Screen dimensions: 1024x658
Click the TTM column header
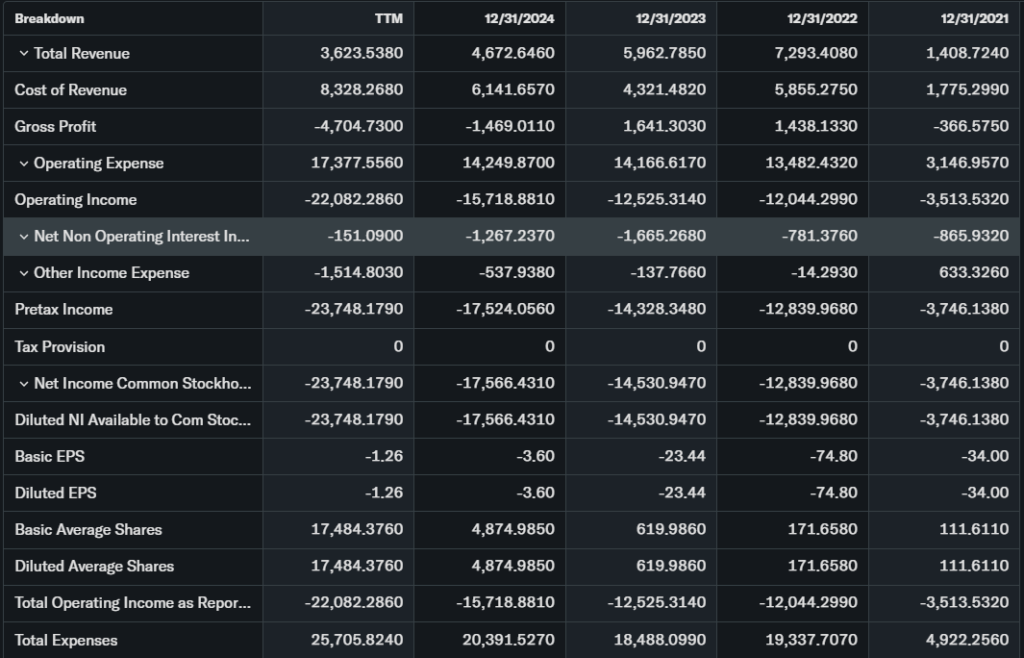click(389, 18)
